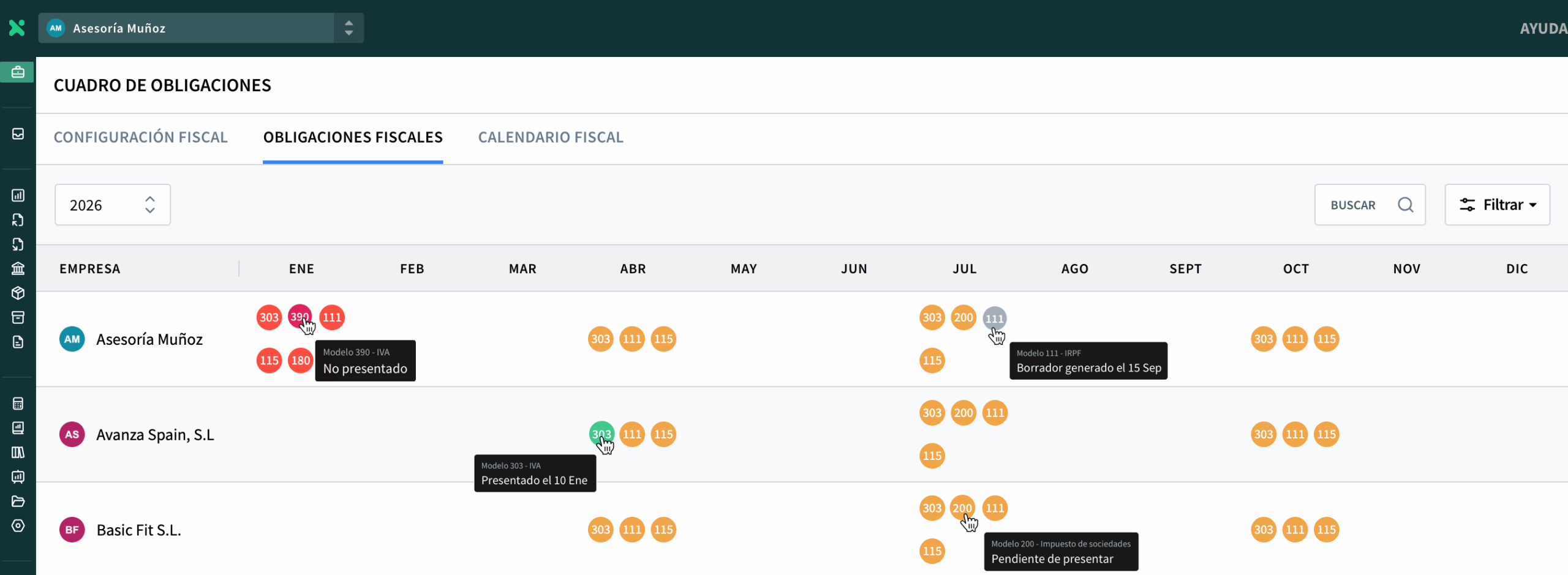Open the Avanza Spain, S.L company row
The width and height of the screenshot is (1568, 575).
tap(155, 435)
